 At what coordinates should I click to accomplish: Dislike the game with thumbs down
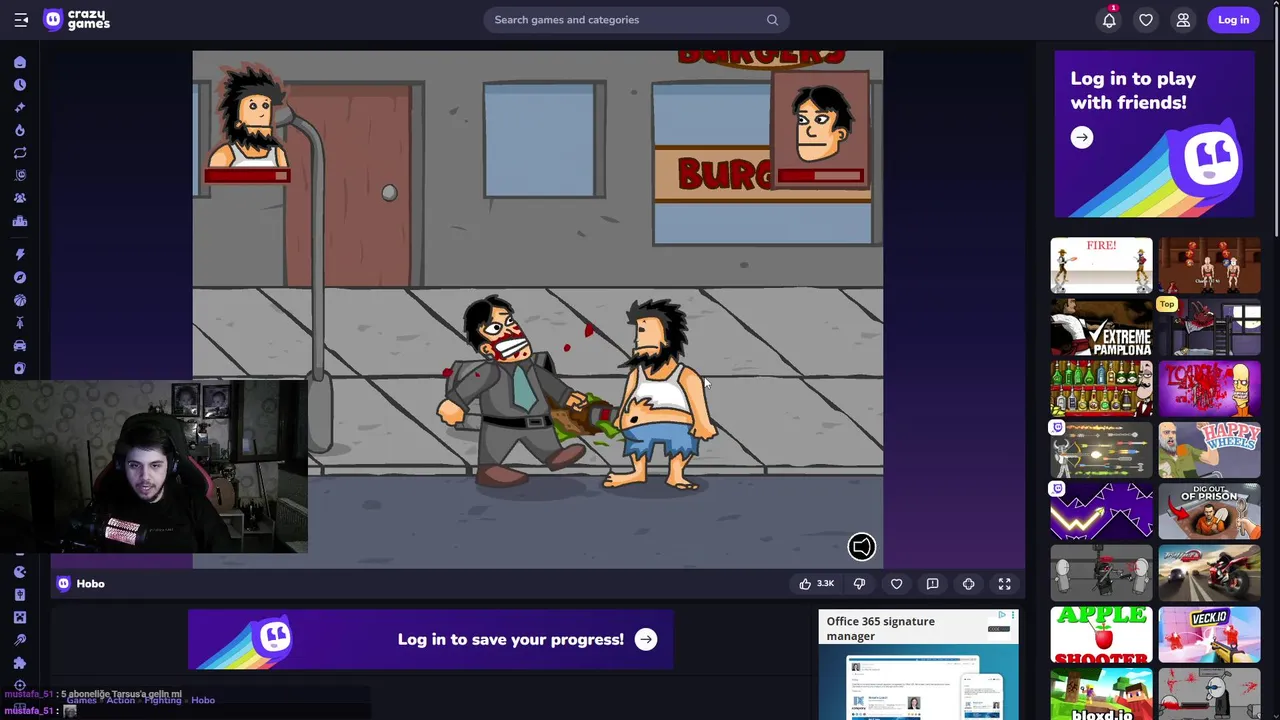click(859, 584)
